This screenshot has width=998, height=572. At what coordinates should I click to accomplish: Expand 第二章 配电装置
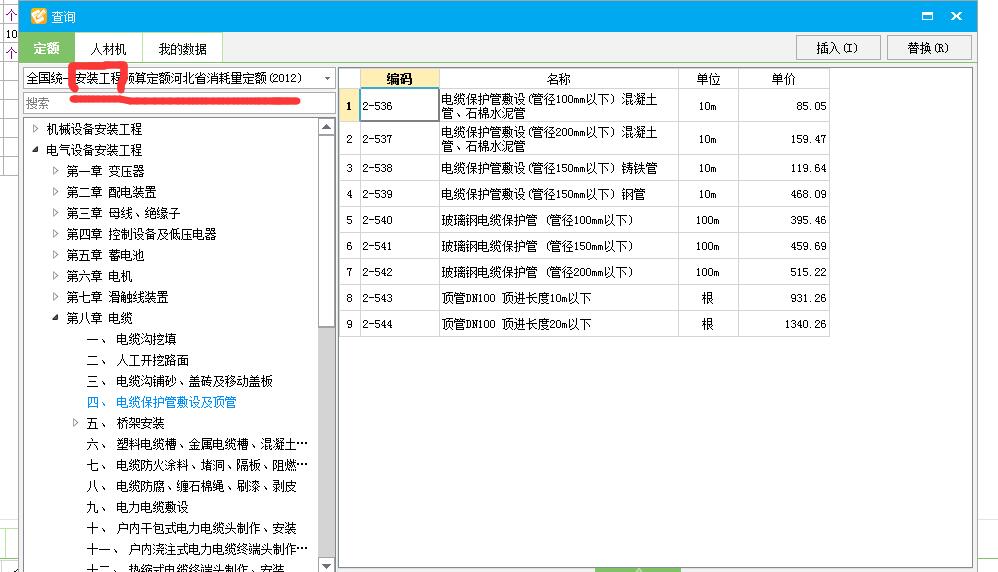pyautogui.click(x=55, y=192)
